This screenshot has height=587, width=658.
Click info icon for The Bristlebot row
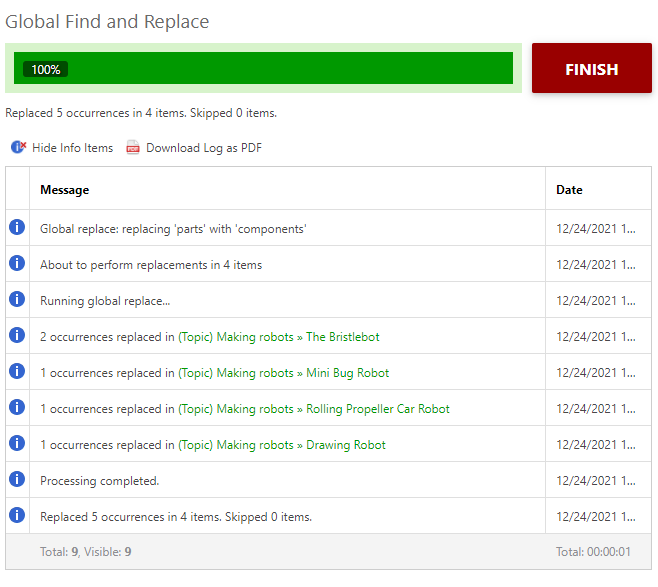coord(17,335)
